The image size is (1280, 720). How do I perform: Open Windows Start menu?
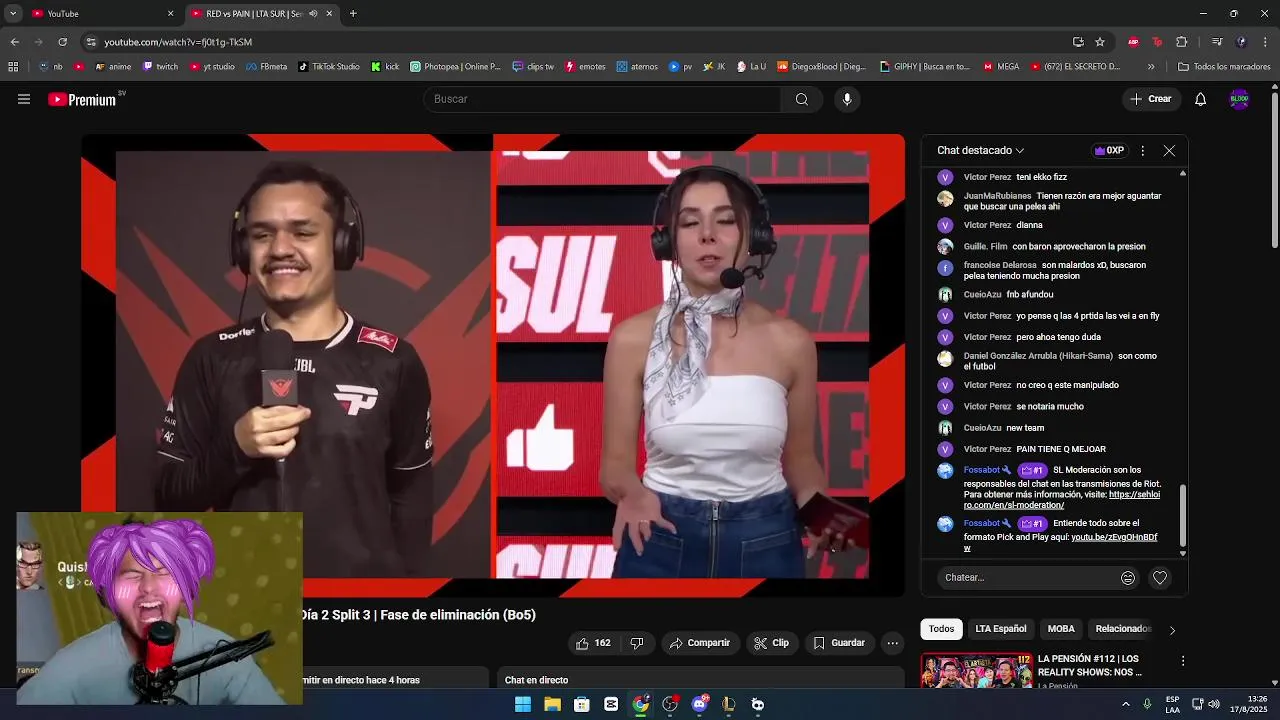click(523, 704)
